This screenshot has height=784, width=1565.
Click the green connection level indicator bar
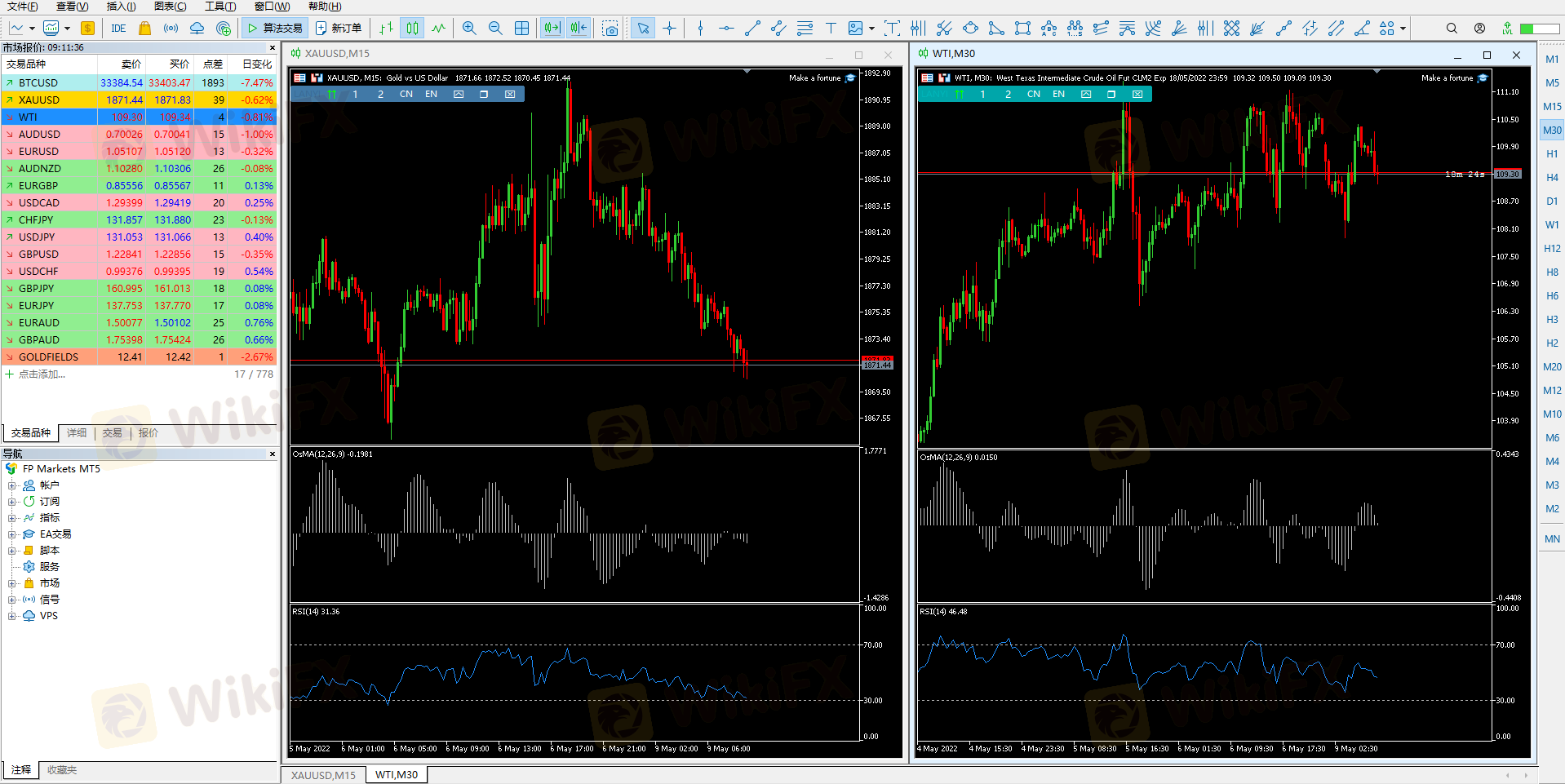pos(1538,29)
